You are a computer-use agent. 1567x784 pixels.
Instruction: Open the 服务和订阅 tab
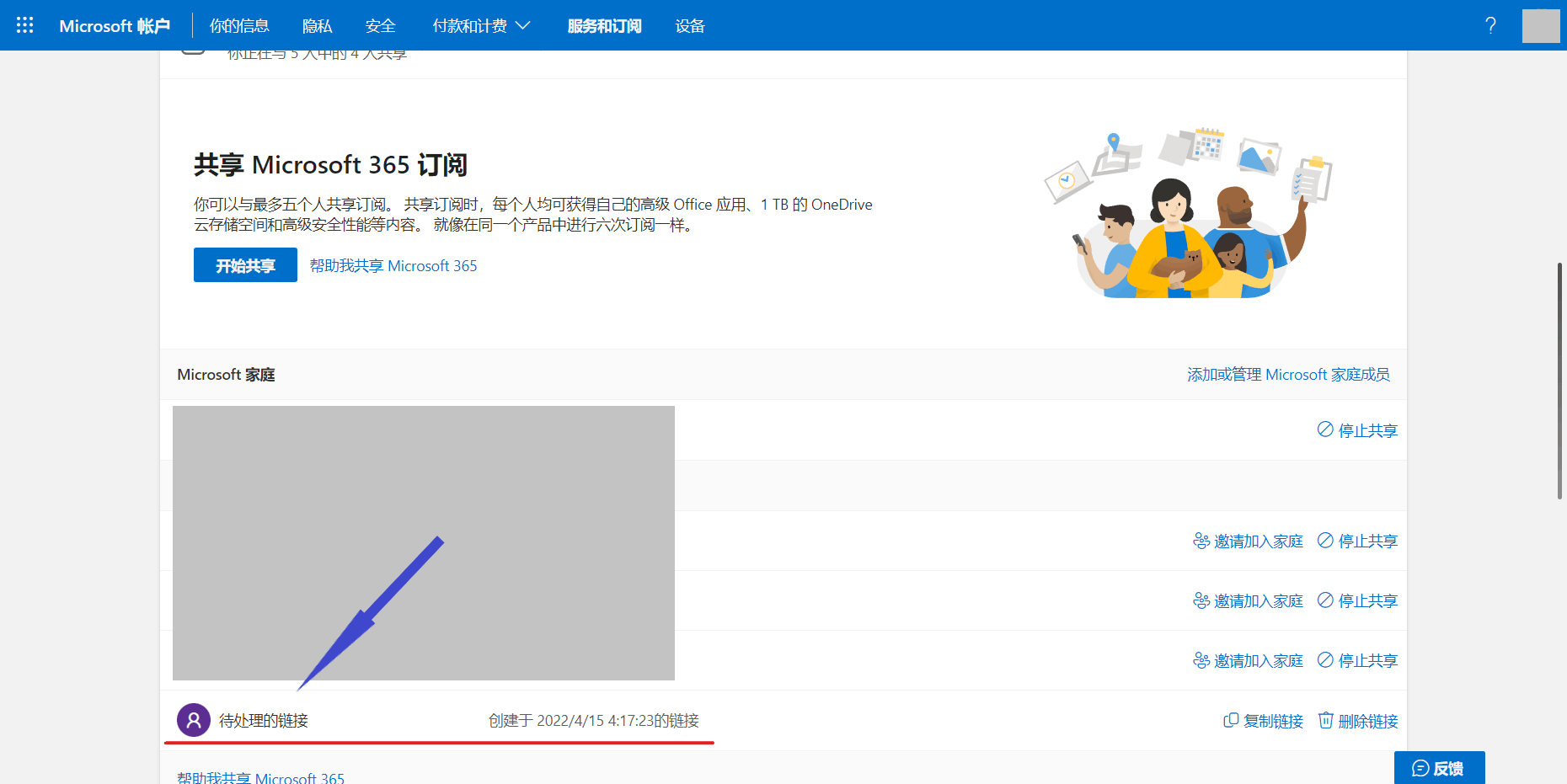[605, 26]
